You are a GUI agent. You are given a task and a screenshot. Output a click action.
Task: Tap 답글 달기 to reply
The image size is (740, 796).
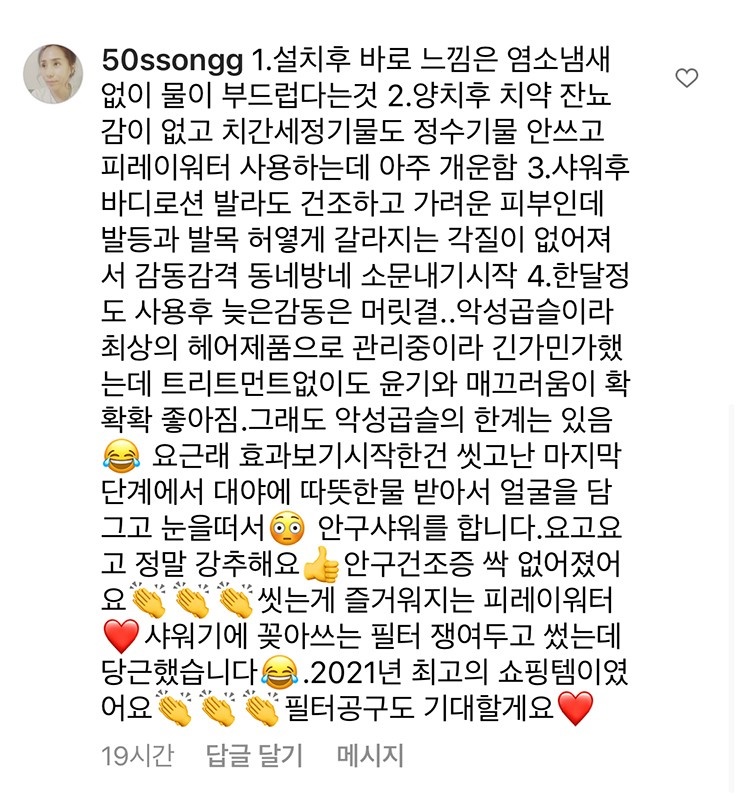point(254,755)
